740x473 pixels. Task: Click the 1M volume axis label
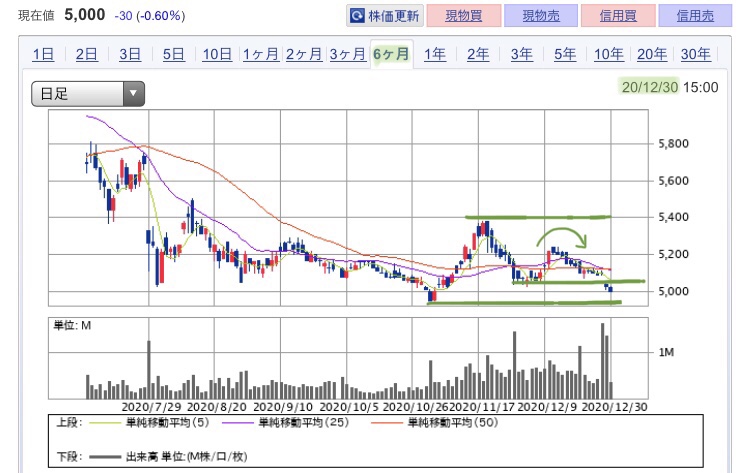pyautogui.click(x=666, y=352)
